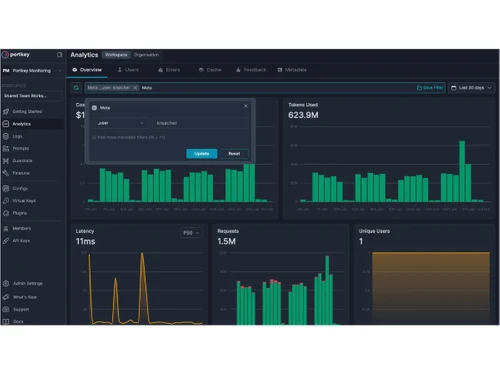500x375 pixels.
Task: Open the Last 30 days date dropdown
Action: tap(472, 88)
